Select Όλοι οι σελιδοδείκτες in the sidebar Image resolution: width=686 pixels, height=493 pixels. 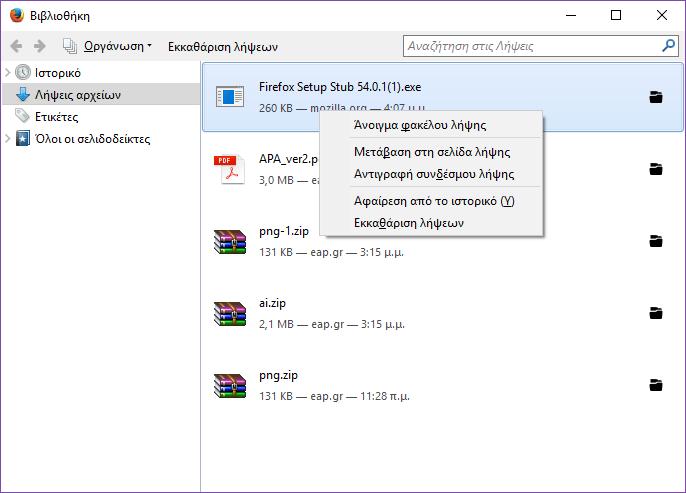[x=92, y=139]
